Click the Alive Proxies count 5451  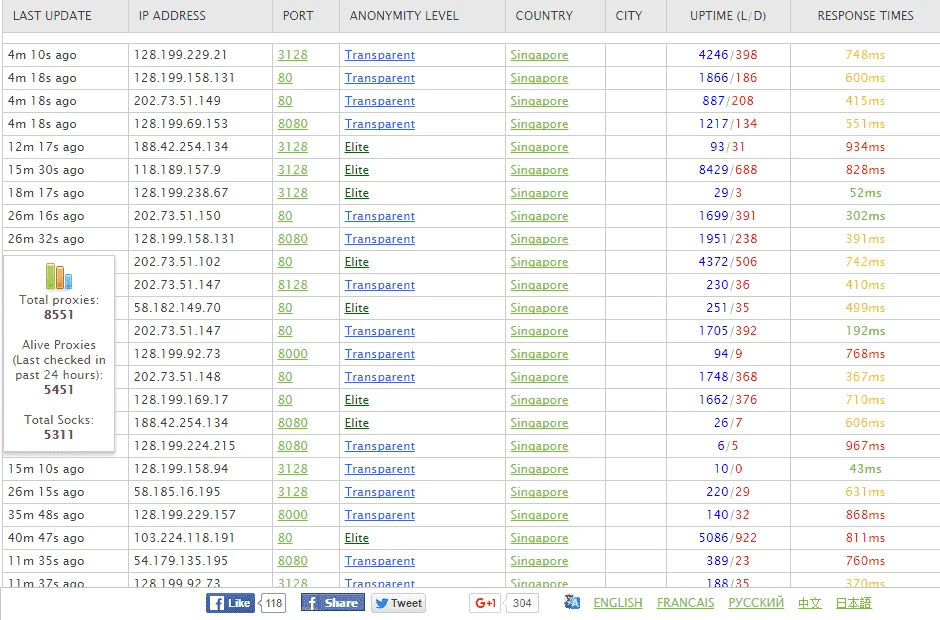click(59, 390)
